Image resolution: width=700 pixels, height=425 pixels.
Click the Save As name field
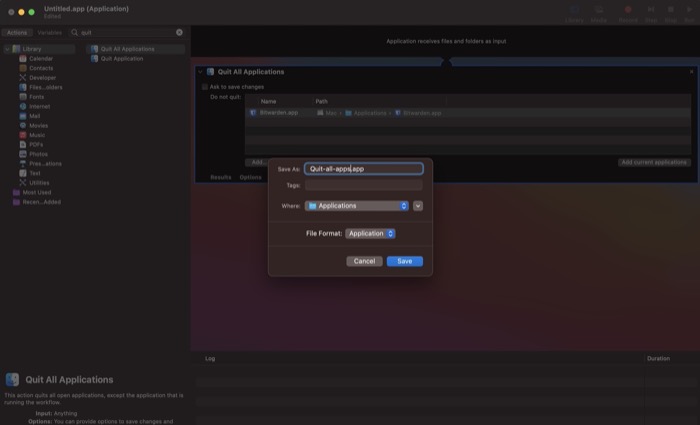click(x=364, y=169)
